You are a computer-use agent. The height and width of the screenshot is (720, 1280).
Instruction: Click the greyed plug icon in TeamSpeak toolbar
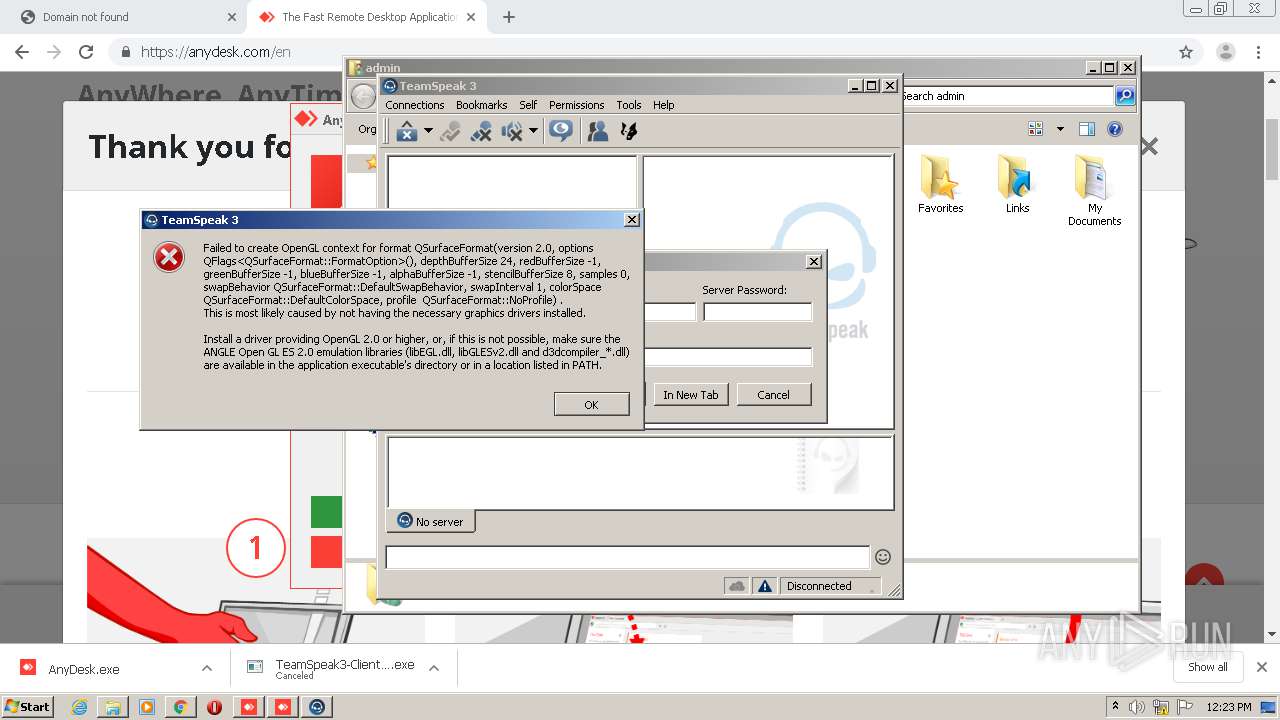pos(450,131)
